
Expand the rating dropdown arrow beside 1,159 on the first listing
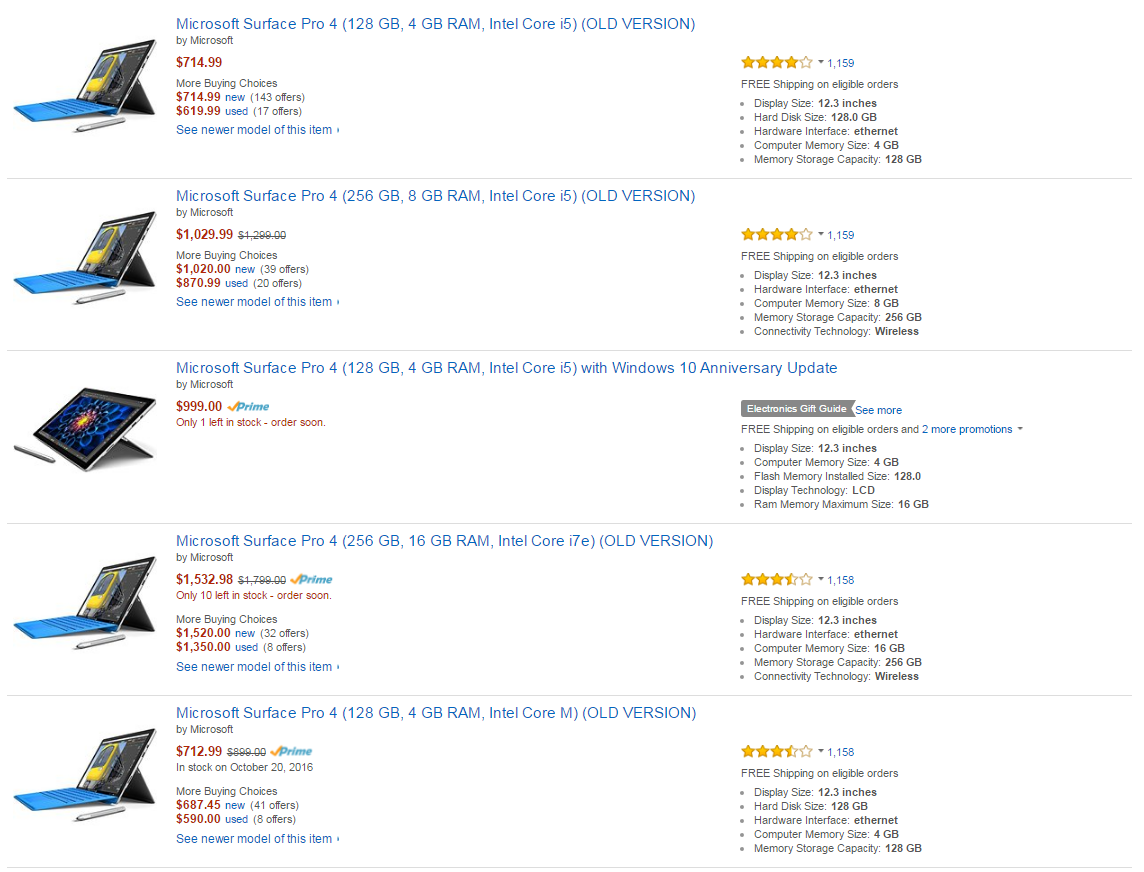click(x=821, y=62)
